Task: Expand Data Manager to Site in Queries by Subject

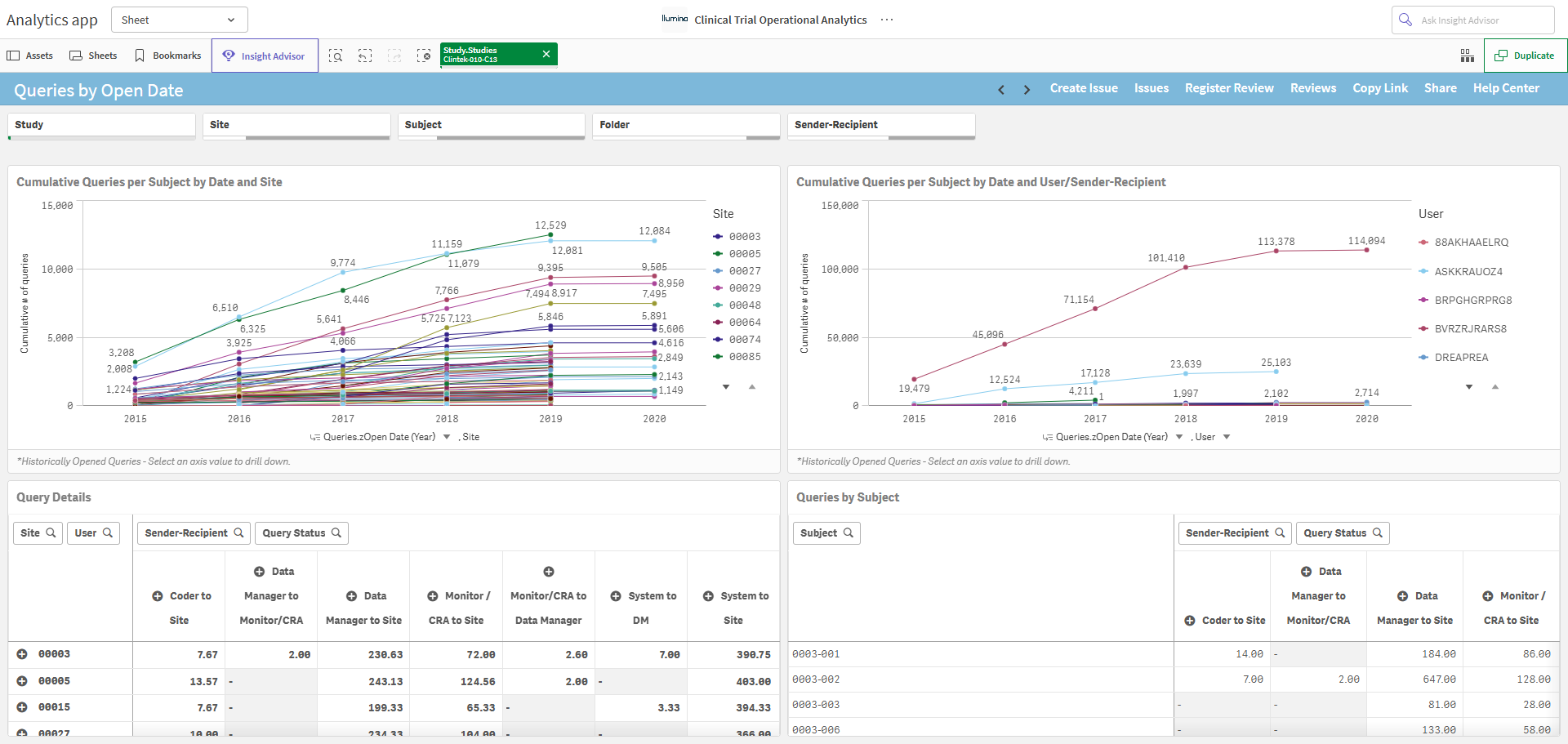Action: [x=1402, y=596]
